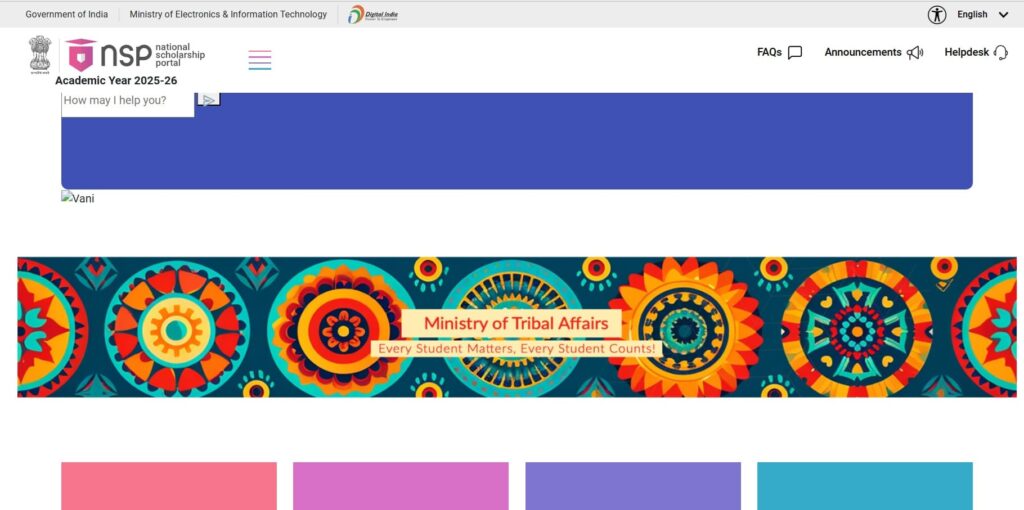This screenshot has height=510, width=1024.
Task: Open the teal card at the bottom
Action: [865, 486]
